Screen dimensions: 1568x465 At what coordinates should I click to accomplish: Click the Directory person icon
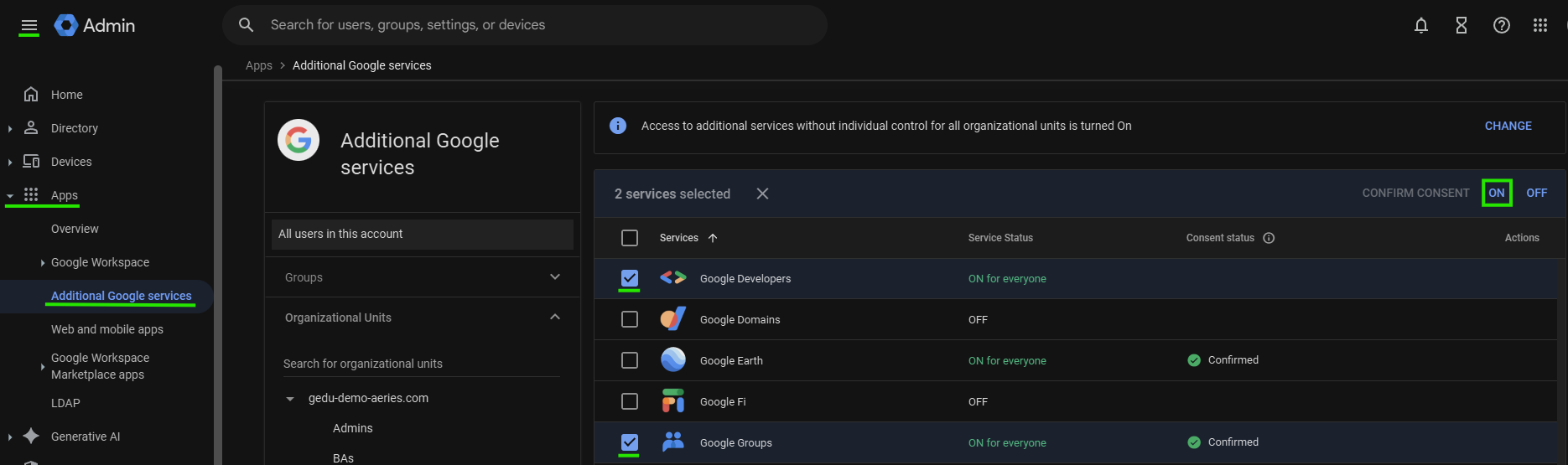coord(31,127)
